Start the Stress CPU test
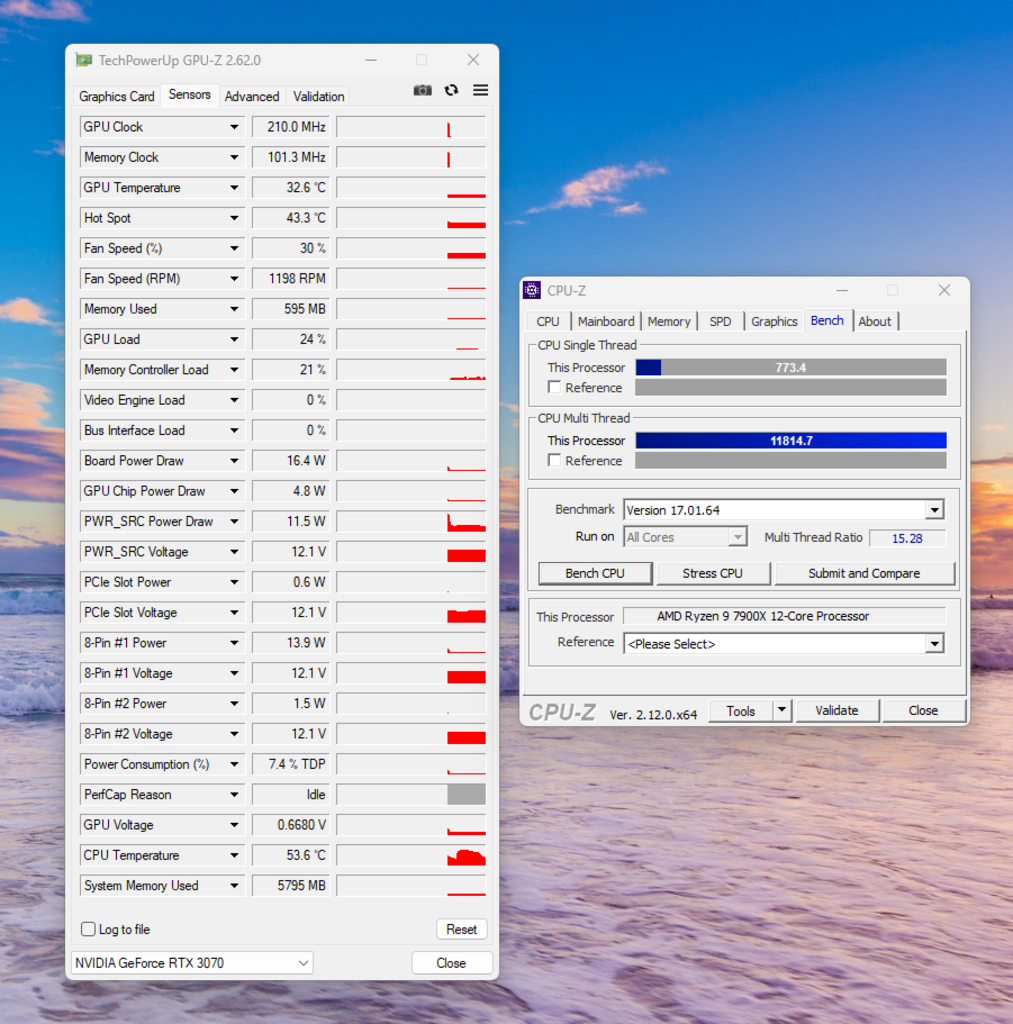Viewport: 1013px width, 1024px height. pyautogui.click(x=713, y=573)
